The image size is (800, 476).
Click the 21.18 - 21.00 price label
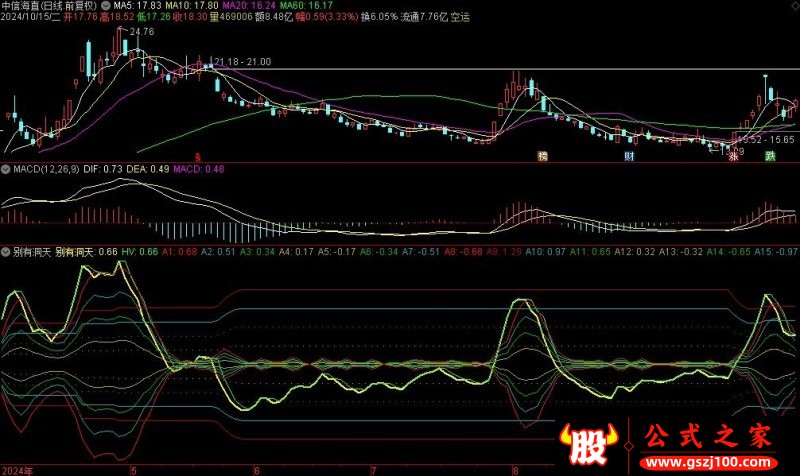242,62
